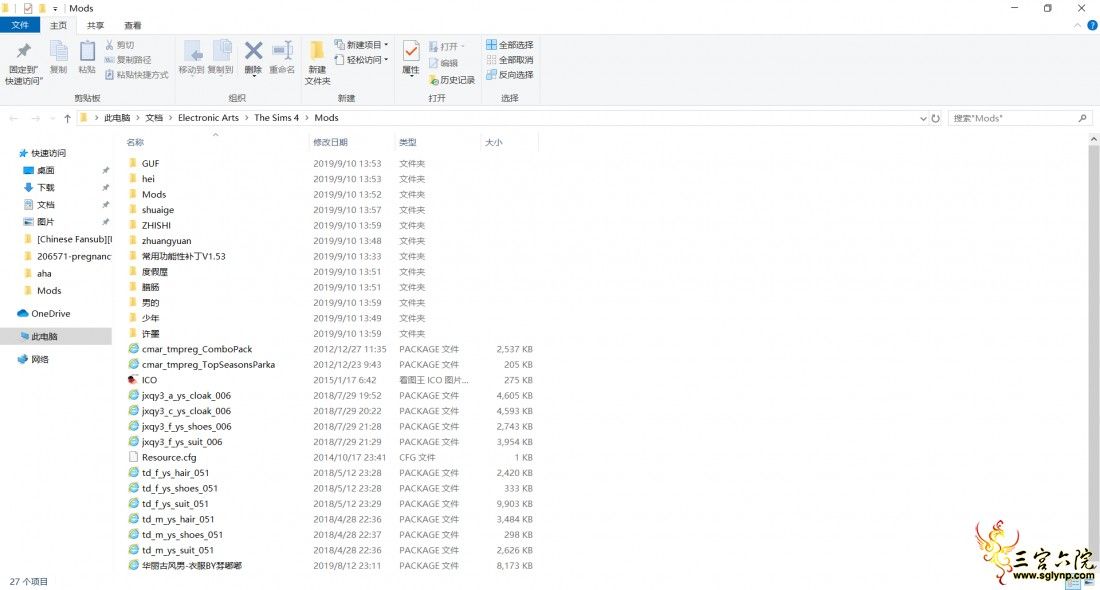Expand the chevron after Electronic Arts breadcrumb
Viewport: 1100px width, 590px height.
[246, 118]
